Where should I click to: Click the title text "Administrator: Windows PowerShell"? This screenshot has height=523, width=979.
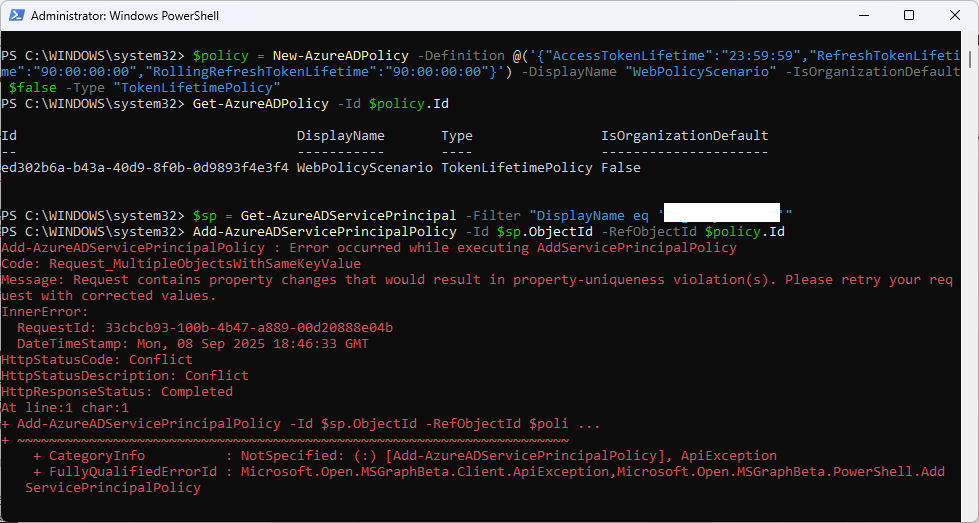[x=125, y=16]
